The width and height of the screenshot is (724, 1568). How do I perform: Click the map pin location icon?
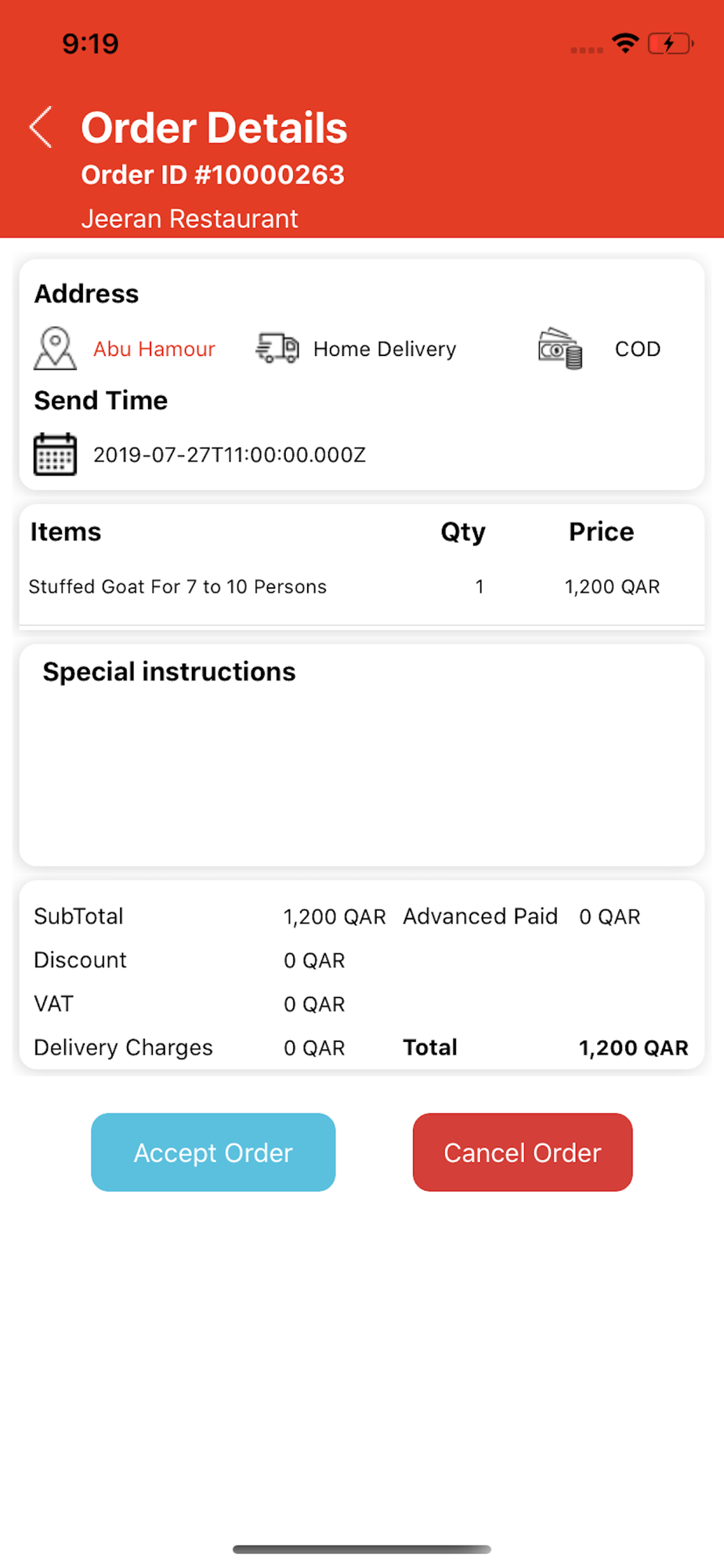(x=55, y=349)
